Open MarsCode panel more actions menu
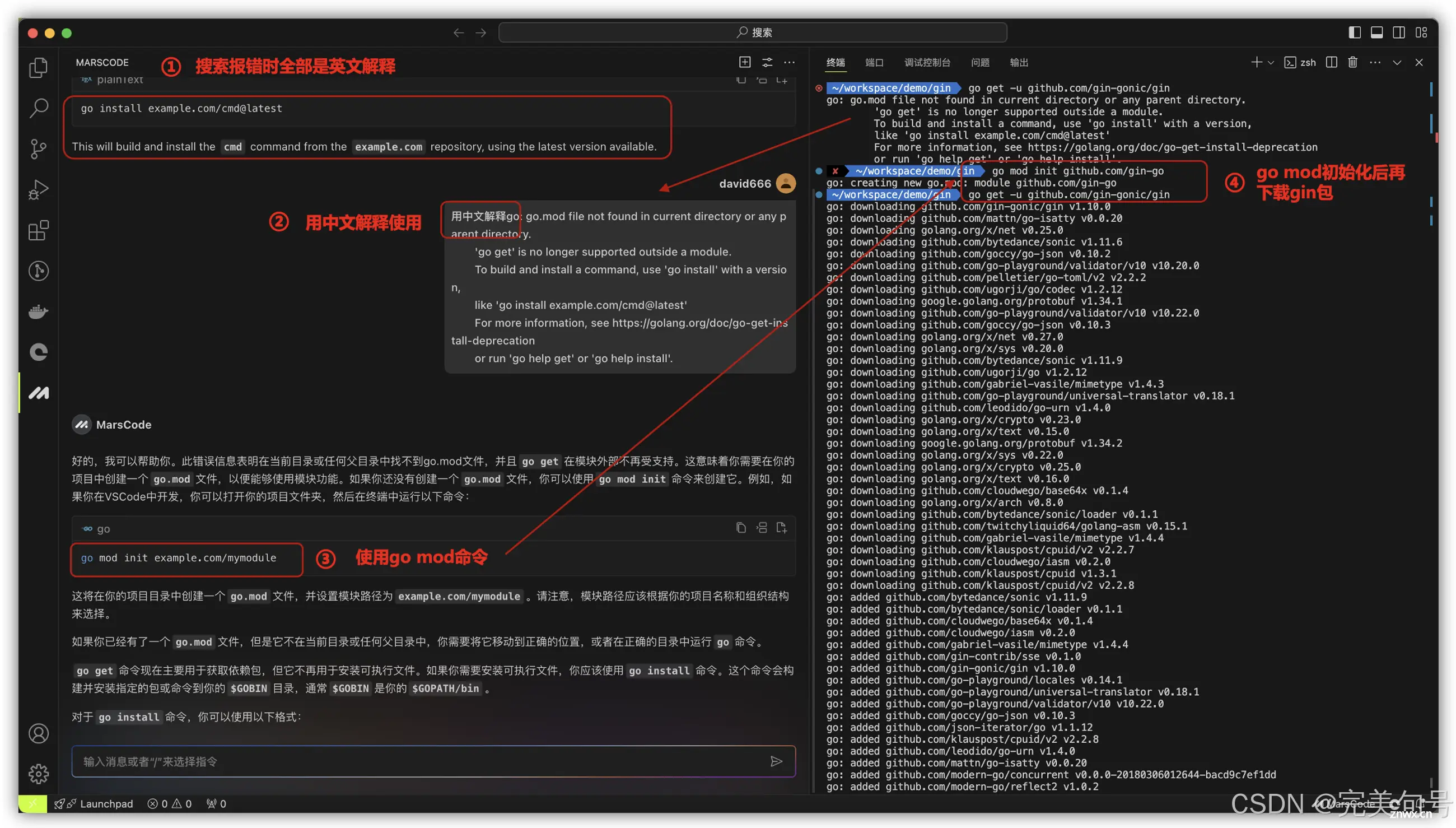The width and height of the screenshot is (1456, 828). [790, 62]
